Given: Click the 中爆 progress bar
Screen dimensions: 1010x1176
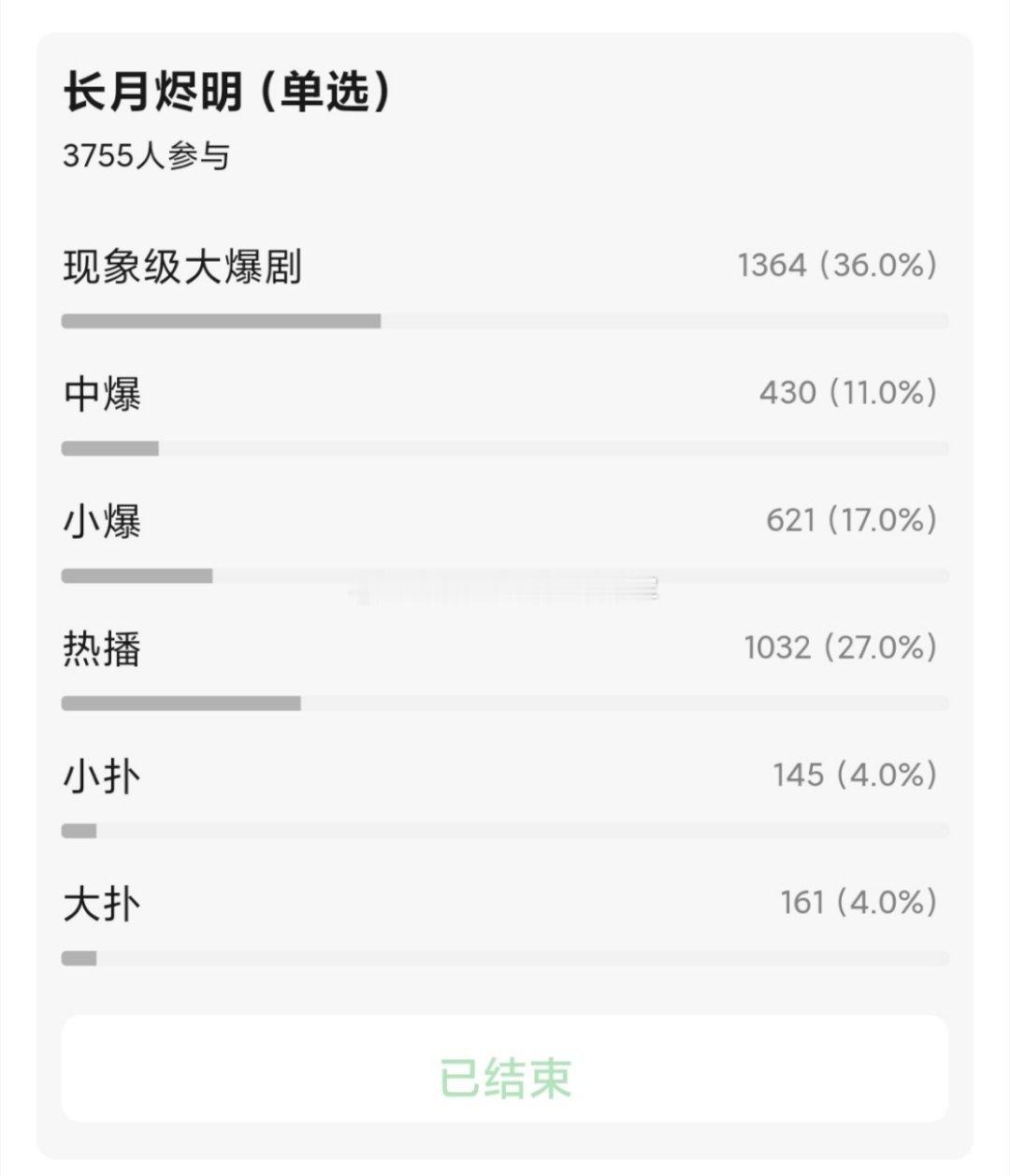Looking at the screenshot, I should (505, 448).
